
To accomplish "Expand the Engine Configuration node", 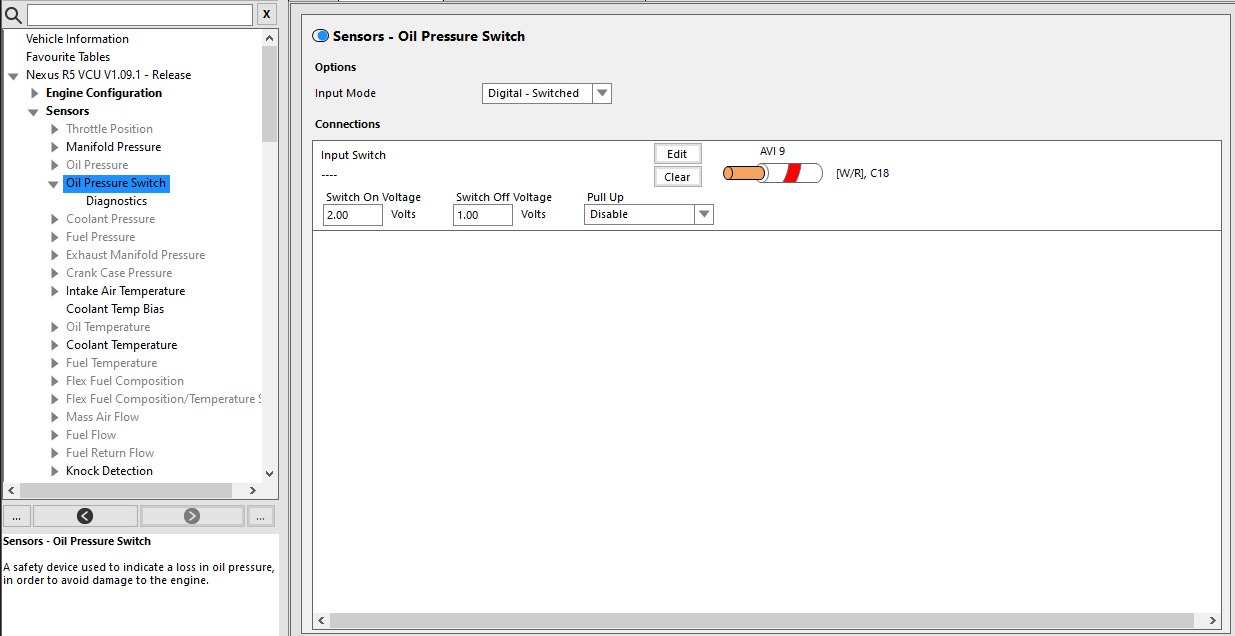I will coord(34,93).
